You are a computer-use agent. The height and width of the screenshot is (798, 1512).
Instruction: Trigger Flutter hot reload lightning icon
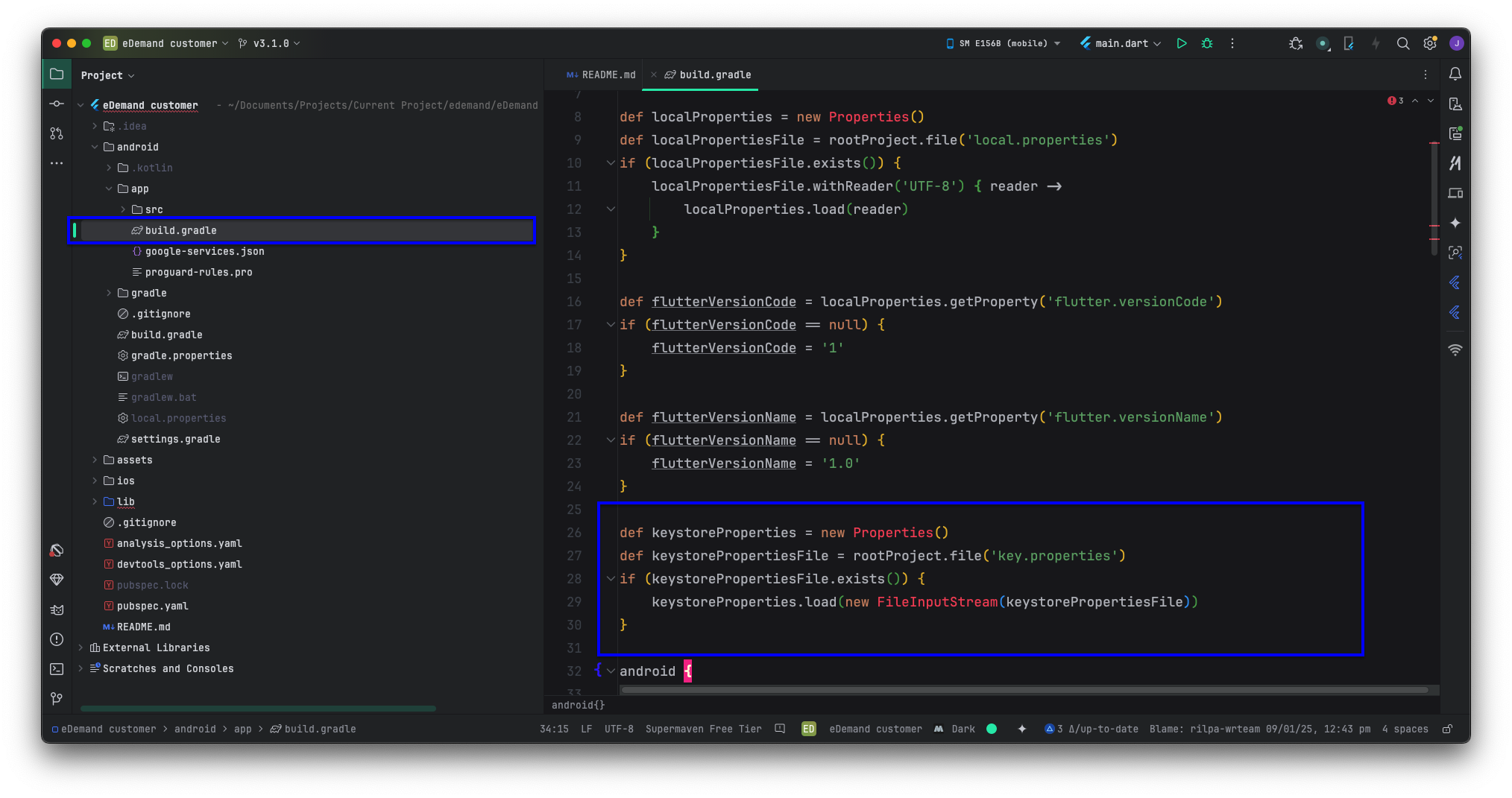(x=1376, y=43)
